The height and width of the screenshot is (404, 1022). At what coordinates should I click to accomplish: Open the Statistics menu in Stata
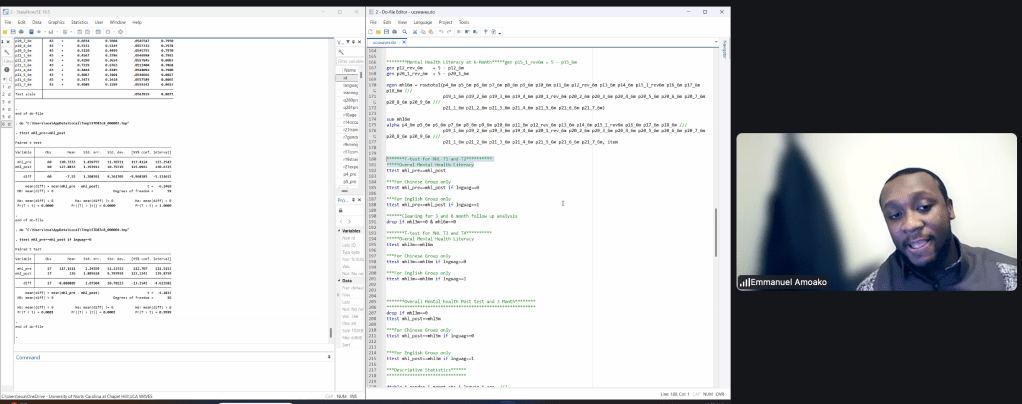click(x=79, y=22)
